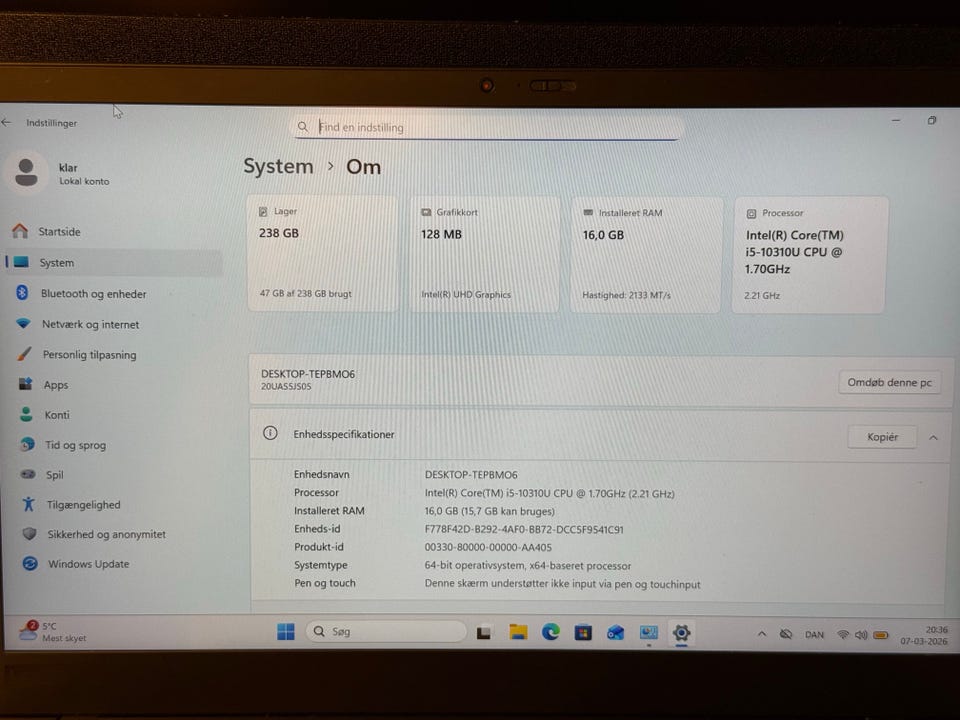The image size is (960, 720).
Task: Show hidden system tray icons
Action: pos(762,634)
